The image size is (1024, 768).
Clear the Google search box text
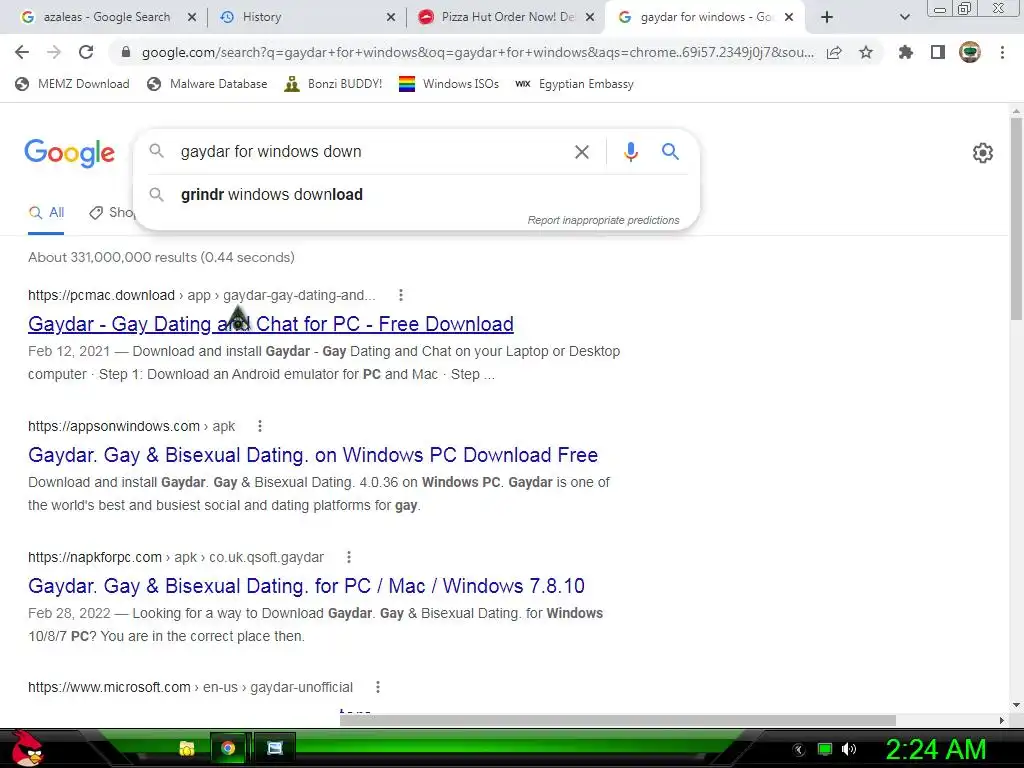click(581, 152)
